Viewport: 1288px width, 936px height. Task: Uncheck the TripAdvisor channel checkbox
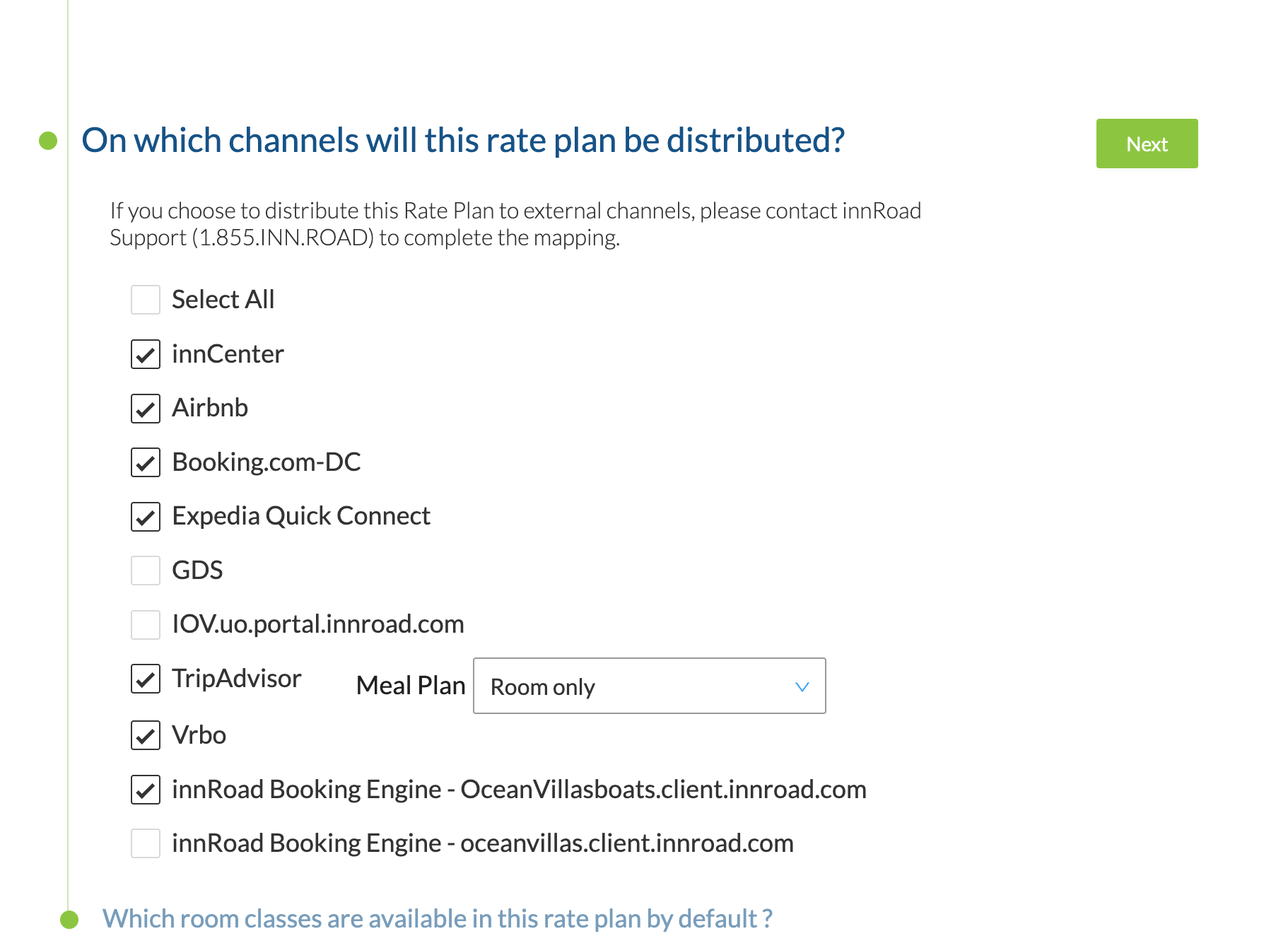(x=146, y=679)
